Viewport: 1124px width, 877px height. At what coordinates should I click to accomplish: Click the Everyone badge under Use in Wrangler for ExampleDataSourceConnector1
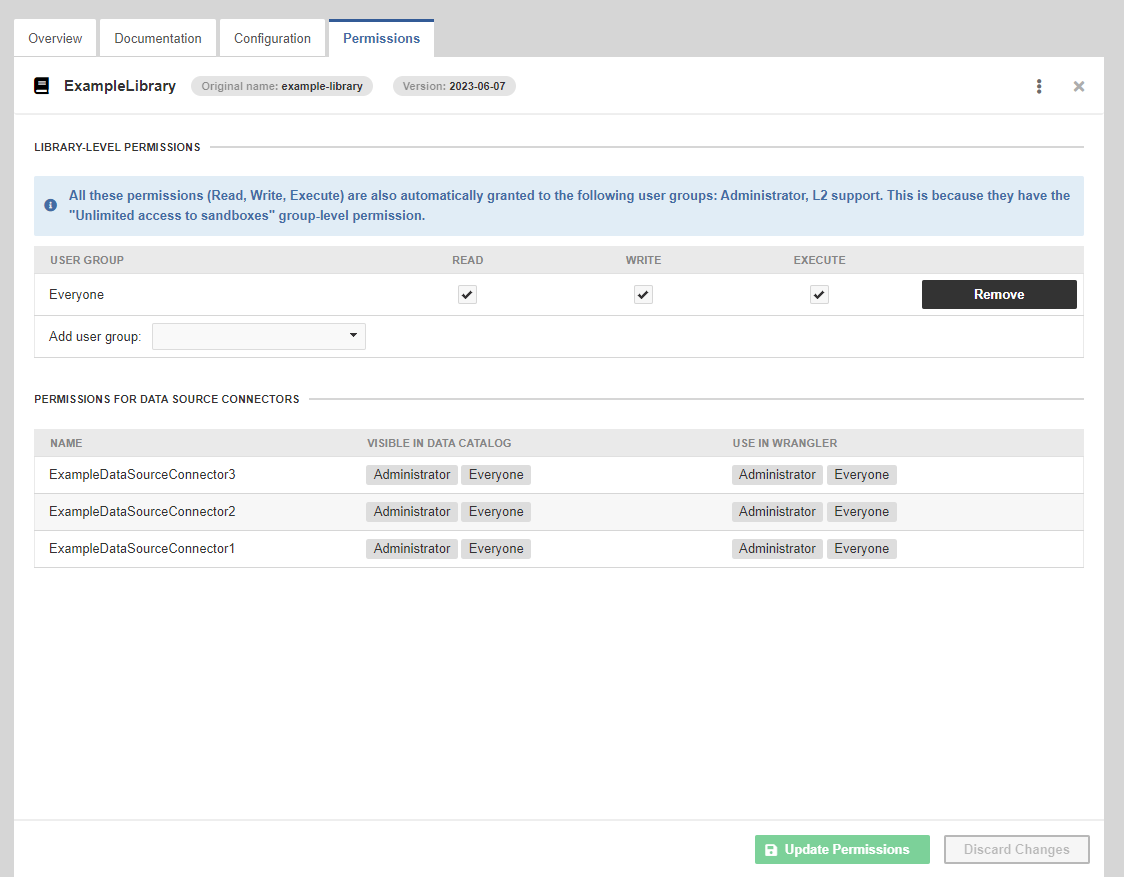(861, 548)
